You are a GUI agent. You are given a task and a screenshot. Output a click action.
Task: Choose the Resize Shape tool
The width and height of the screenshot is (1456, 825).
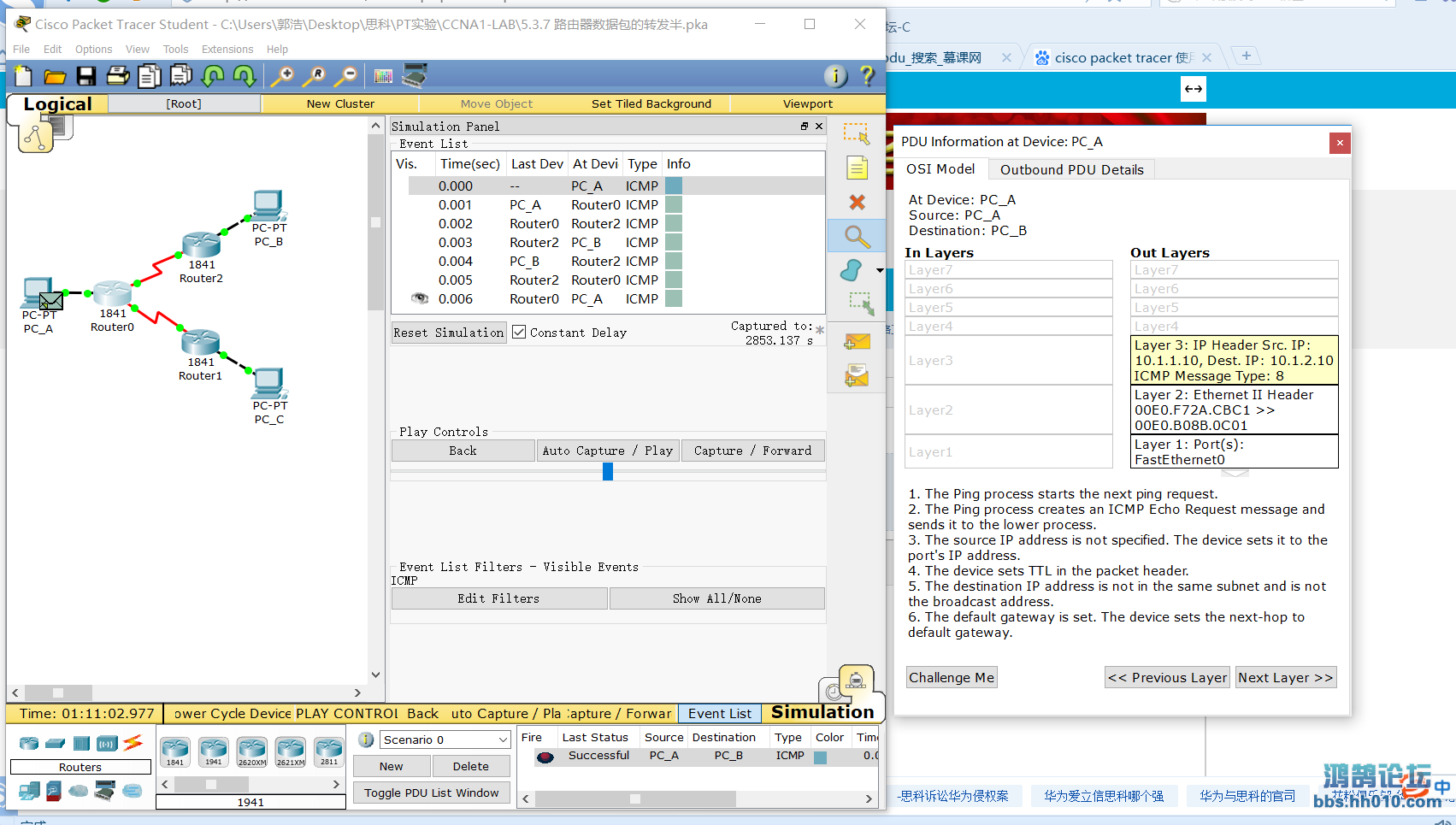point(860,303)
